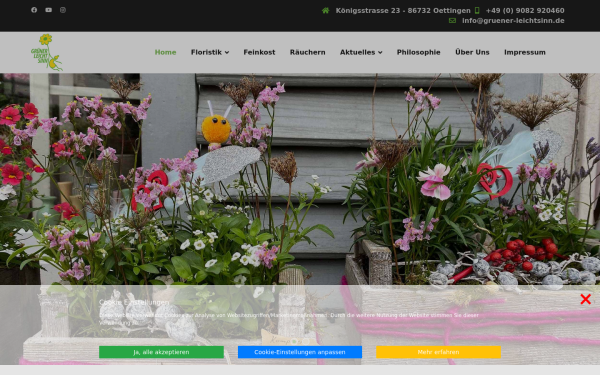Open the Feinkost page
600x375 pixels.
click(259, 52)
